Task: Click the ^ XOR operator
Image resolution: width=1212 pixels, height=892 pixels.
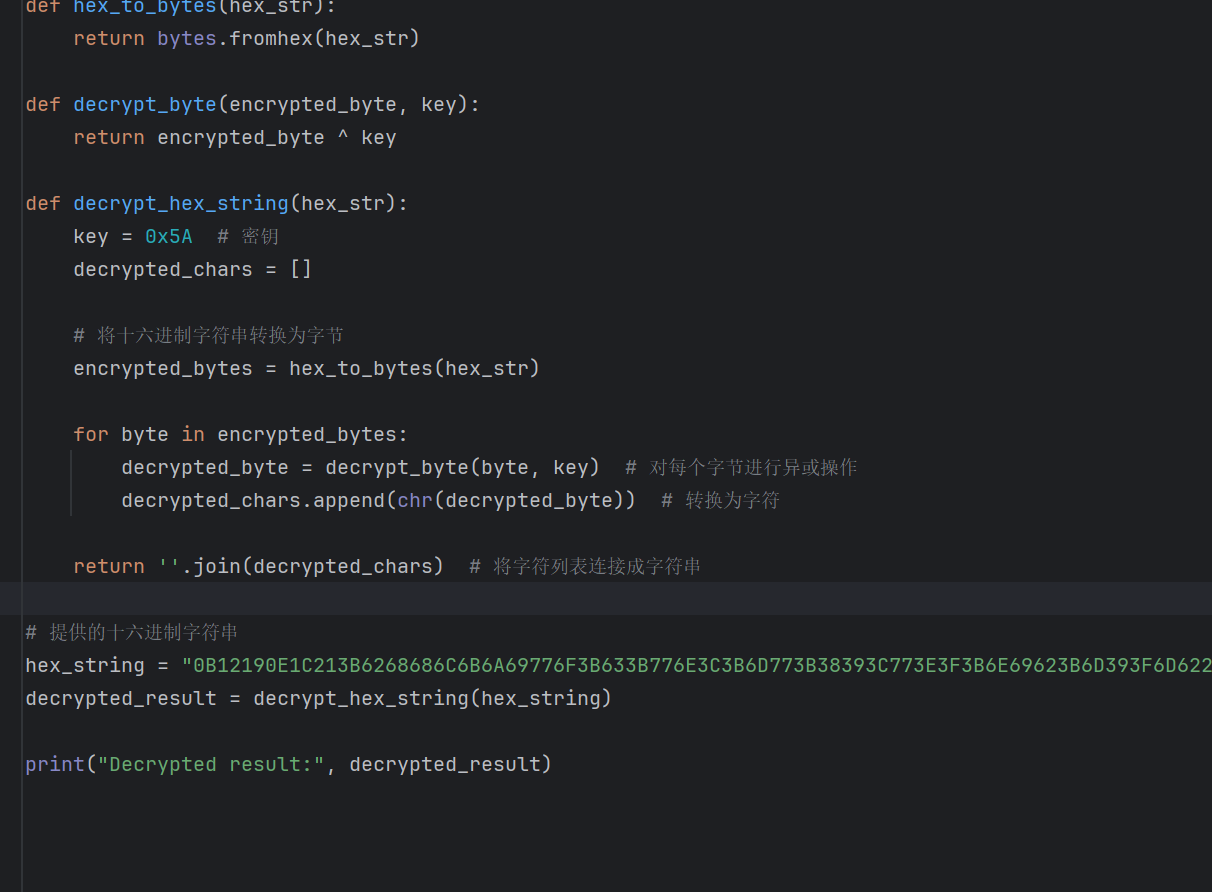Action: point(343,138)
